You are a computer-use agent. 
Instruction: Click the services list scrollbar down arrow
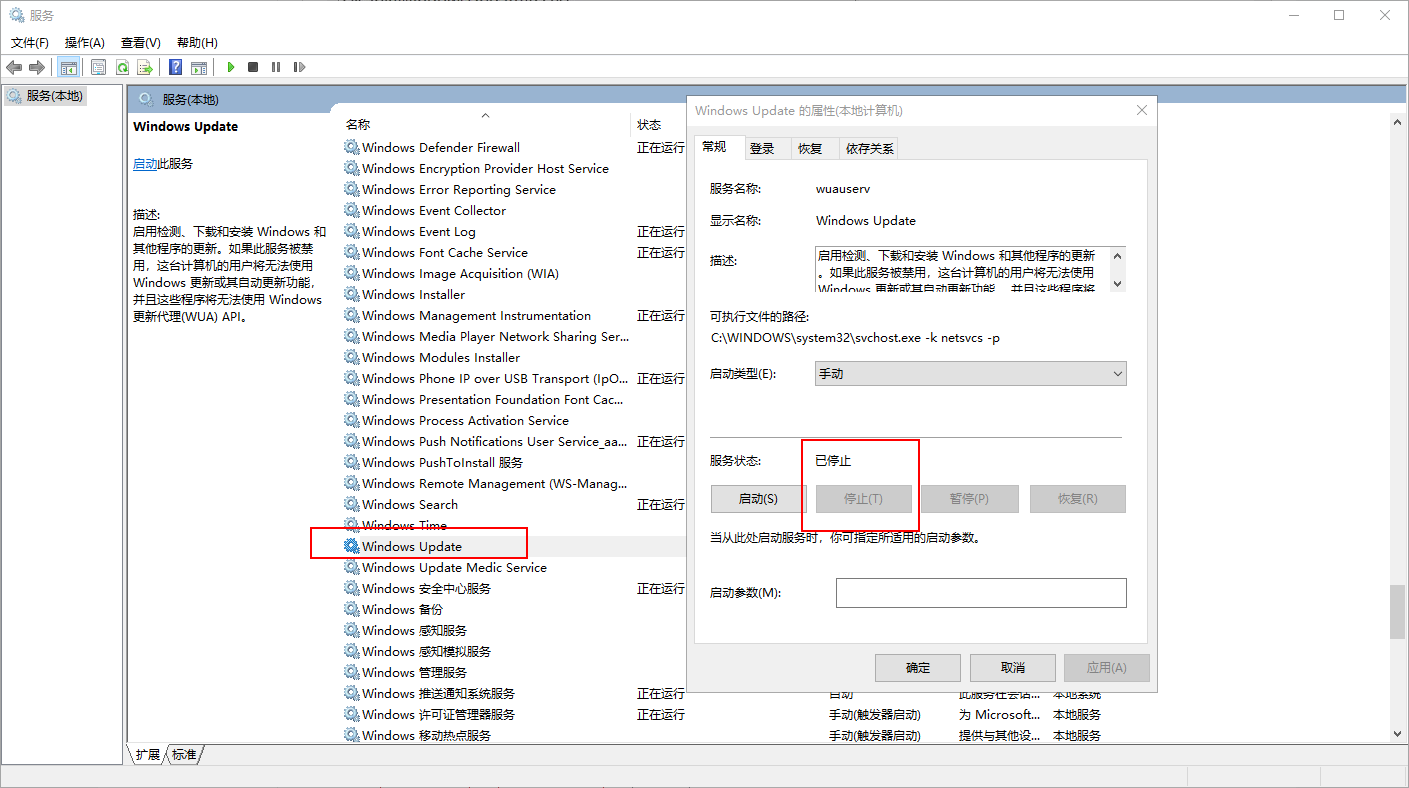point(1397,734)
